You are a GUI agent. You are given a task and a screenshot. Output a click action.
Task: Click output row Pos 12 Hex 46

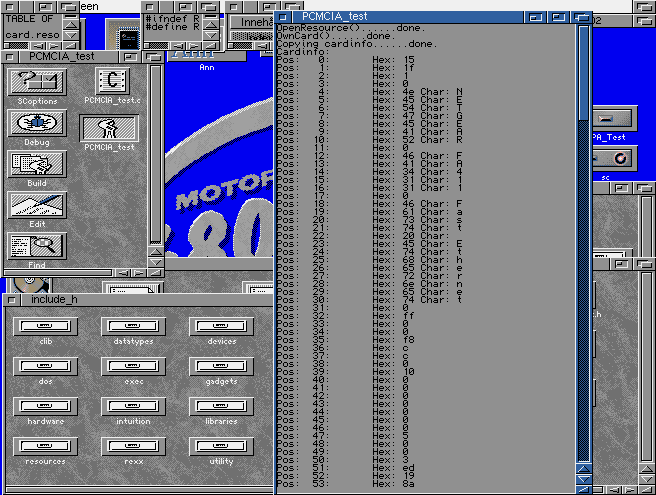(369, 156)
